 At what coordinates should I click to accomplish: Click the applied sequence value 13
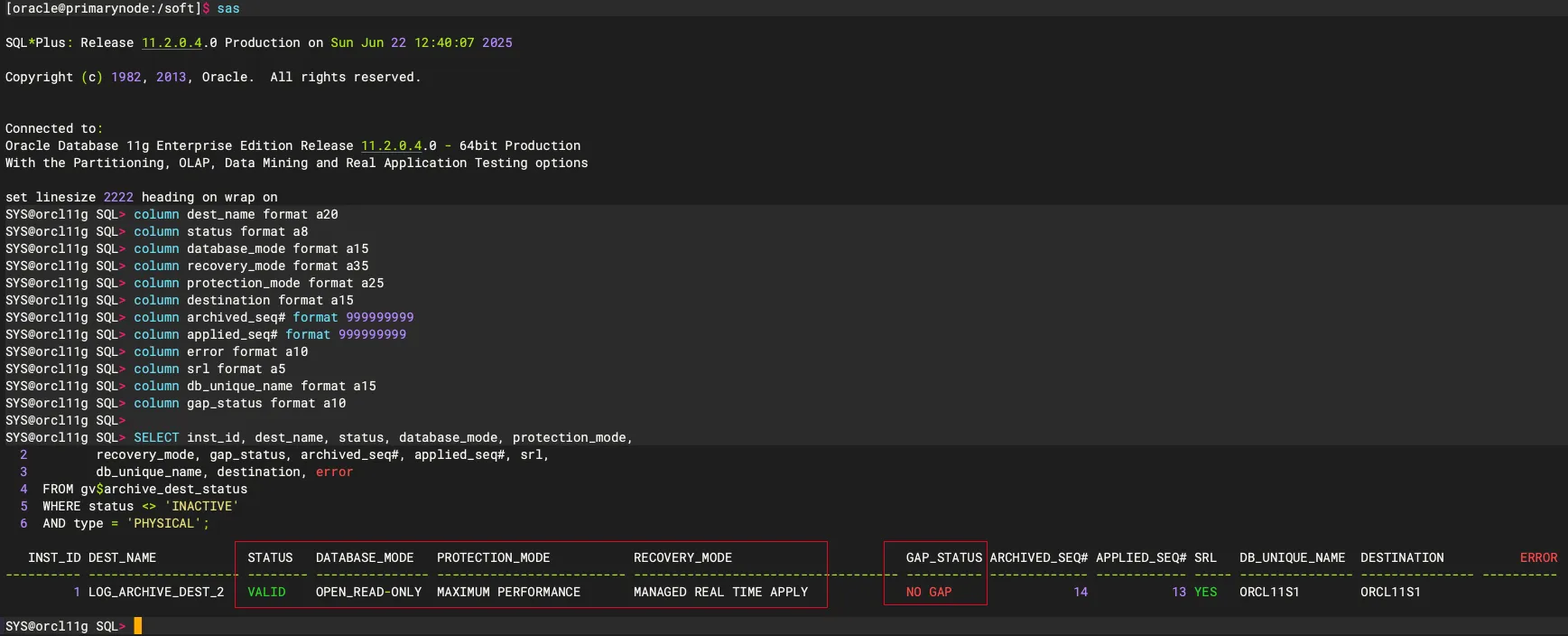point(1179,592)
